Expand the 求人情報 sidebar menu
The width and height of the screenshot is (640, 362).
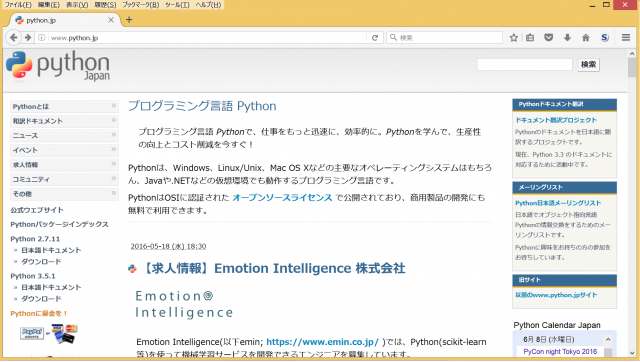tap(64, 165)
